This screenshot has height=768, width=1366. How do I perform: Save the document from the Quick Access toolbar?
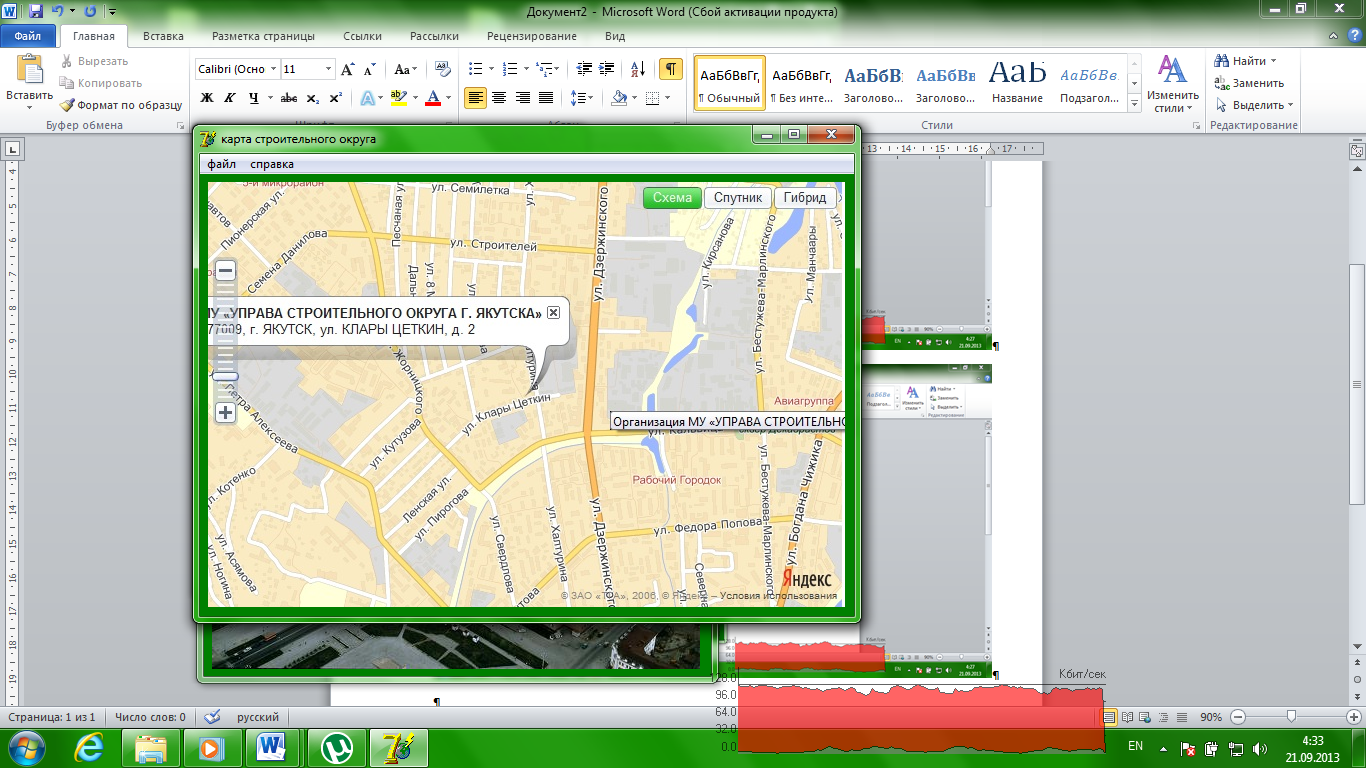click(36, 12)
